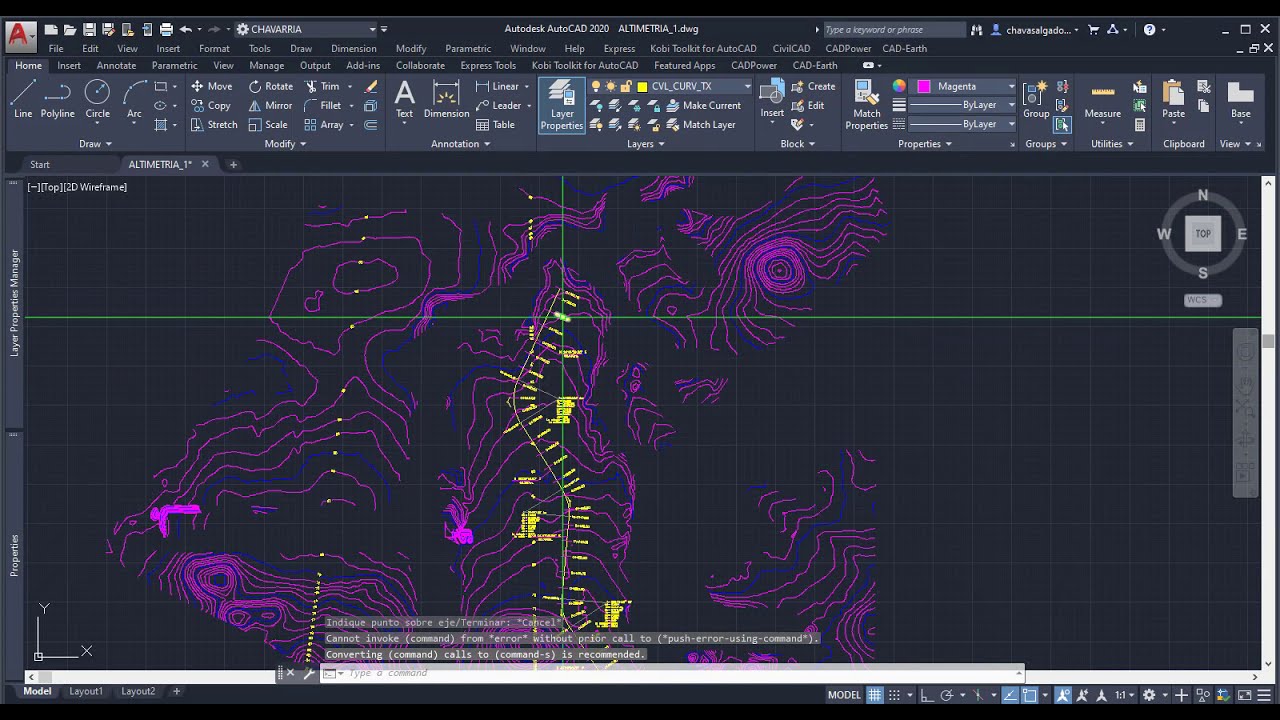The width and height of the screenshot is (1280, 720).
Task: Expand the Layers panel
Action: pos(645,144)
